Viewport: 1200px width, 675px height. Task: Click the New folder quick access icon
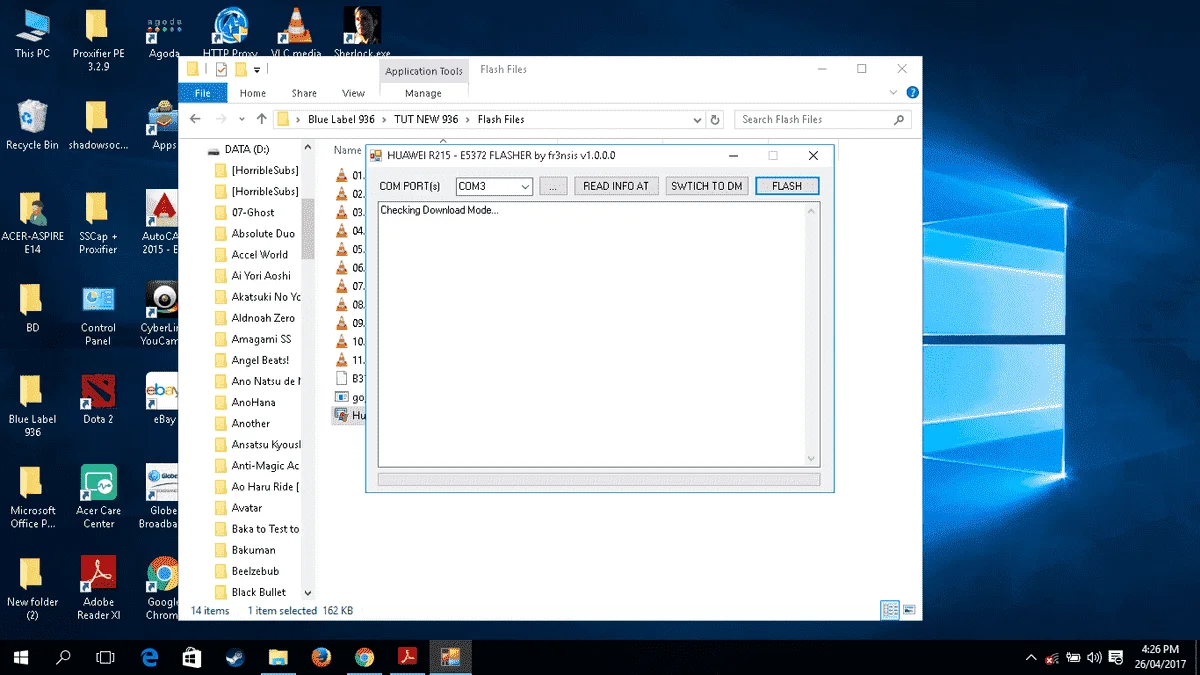coord(240,69)
